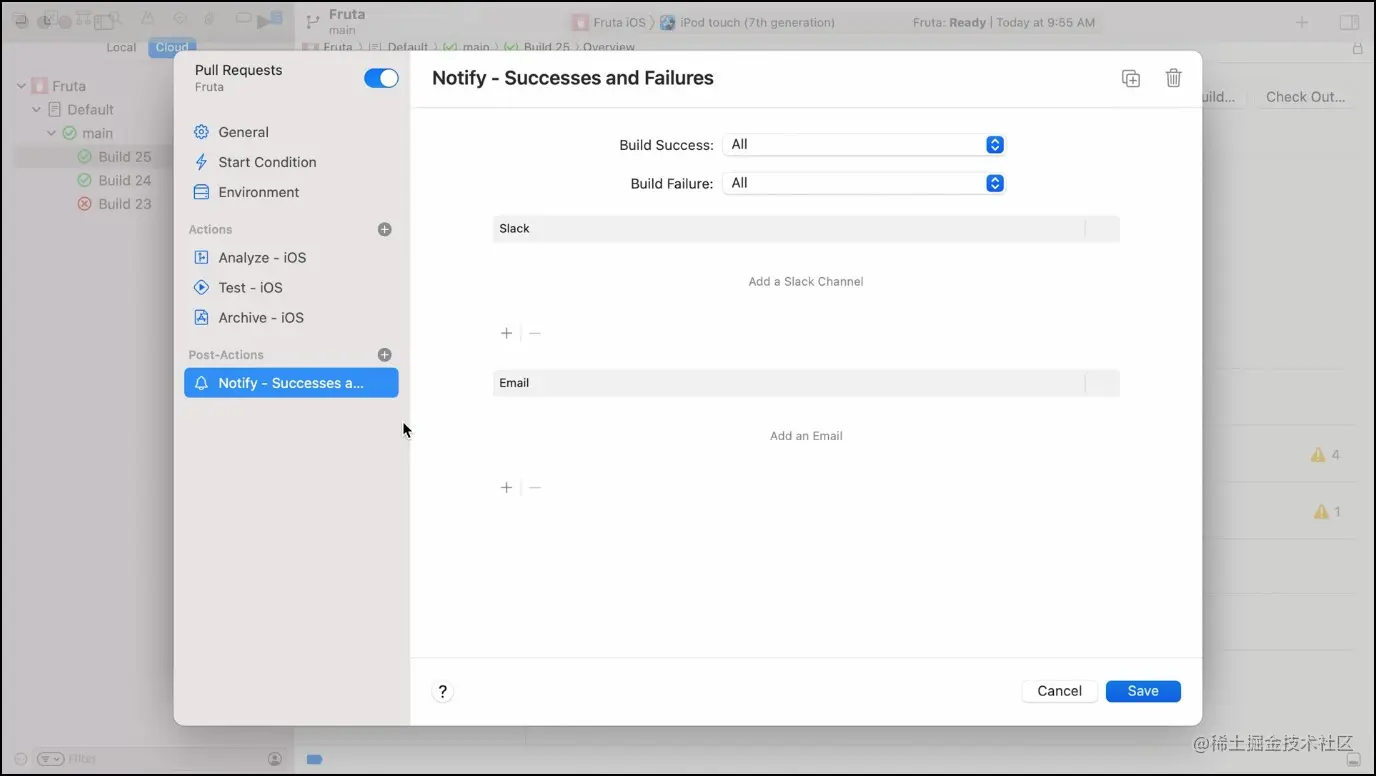This screenshot has height=776, width=1376.
Task: Click the Add a Slack Channel placeholder
Action: point(806,282)
